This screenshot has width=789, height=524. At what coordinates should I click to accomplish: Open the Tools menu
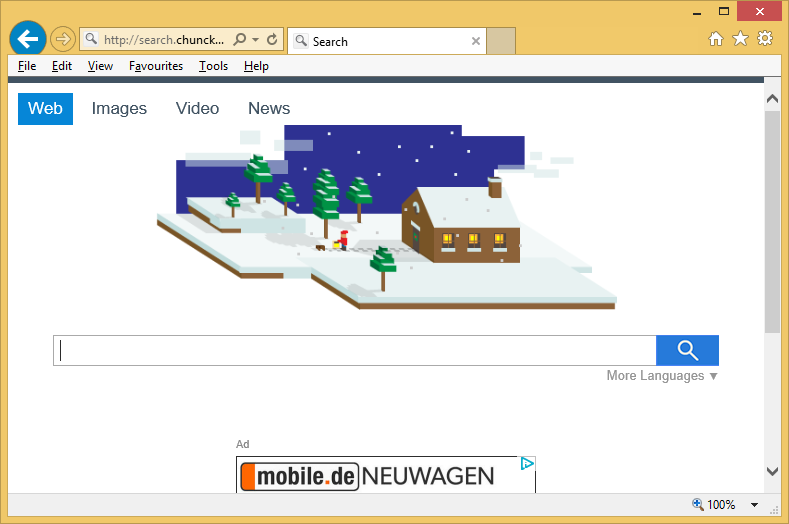[213, 66]
